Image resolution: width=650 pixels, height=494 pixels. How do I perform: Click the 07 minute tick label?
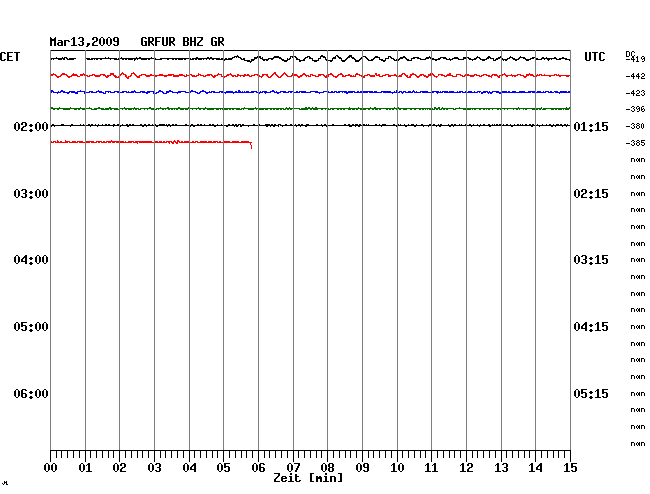click(x=293, y=468)
